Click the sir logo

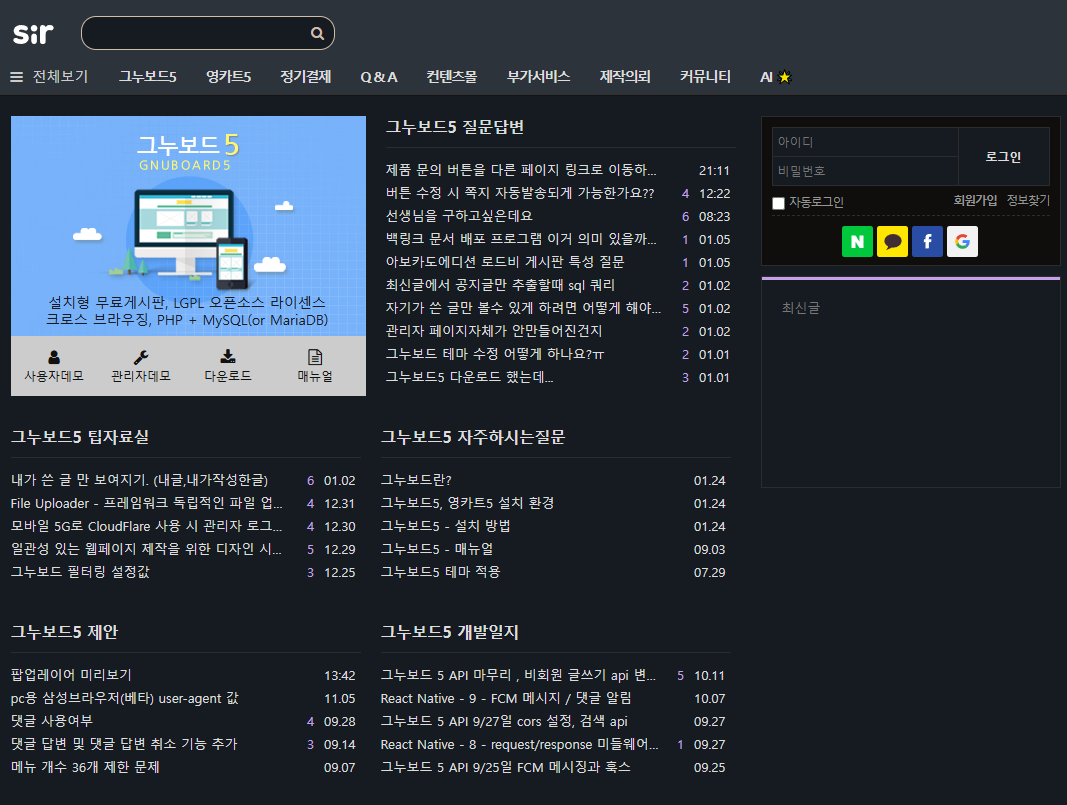point(33,33)
